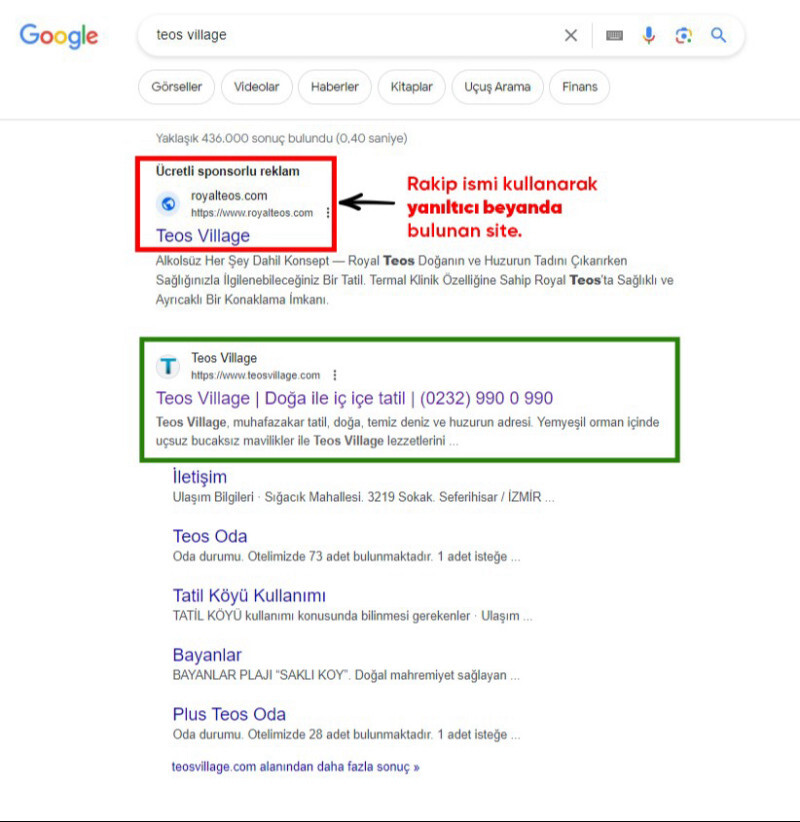
Task: Open the Teos Oda sitelink
Action: click(210, 536)
